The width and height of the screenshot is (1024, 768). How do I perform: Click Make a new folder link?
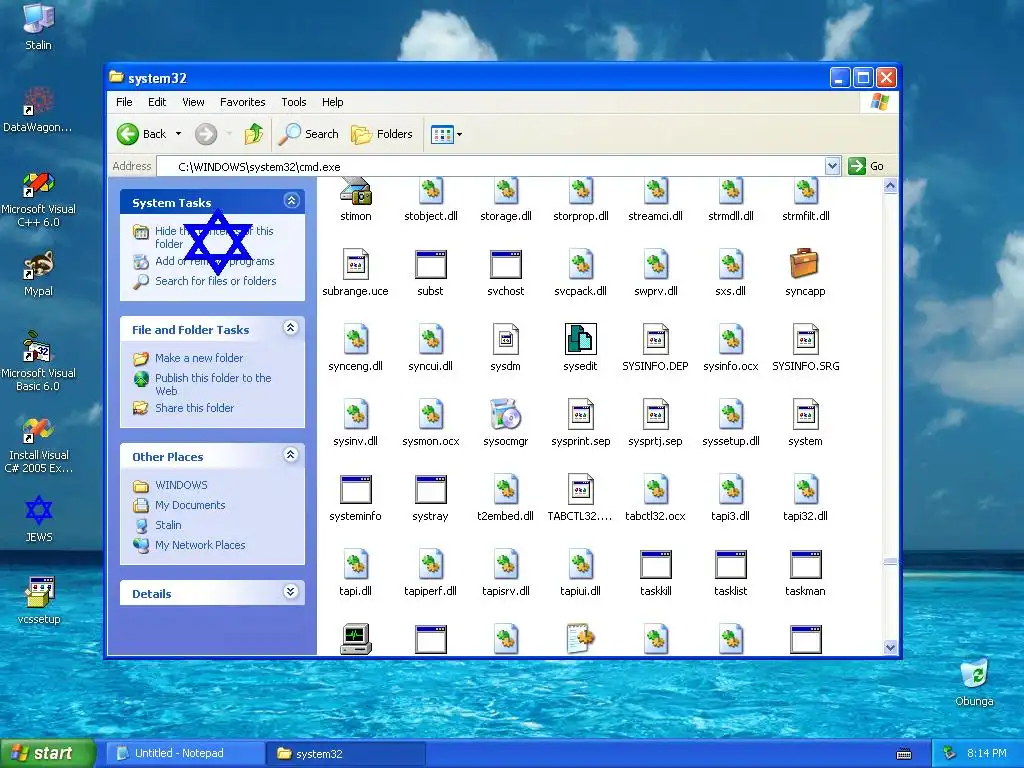pos(199,358)
